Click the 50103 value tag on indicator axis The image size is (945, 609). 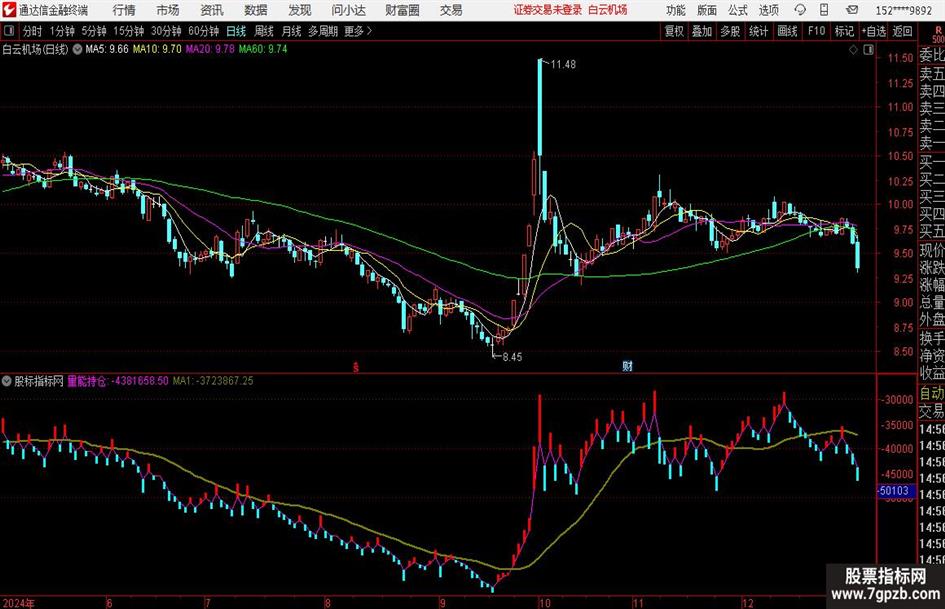click(895, 491)
